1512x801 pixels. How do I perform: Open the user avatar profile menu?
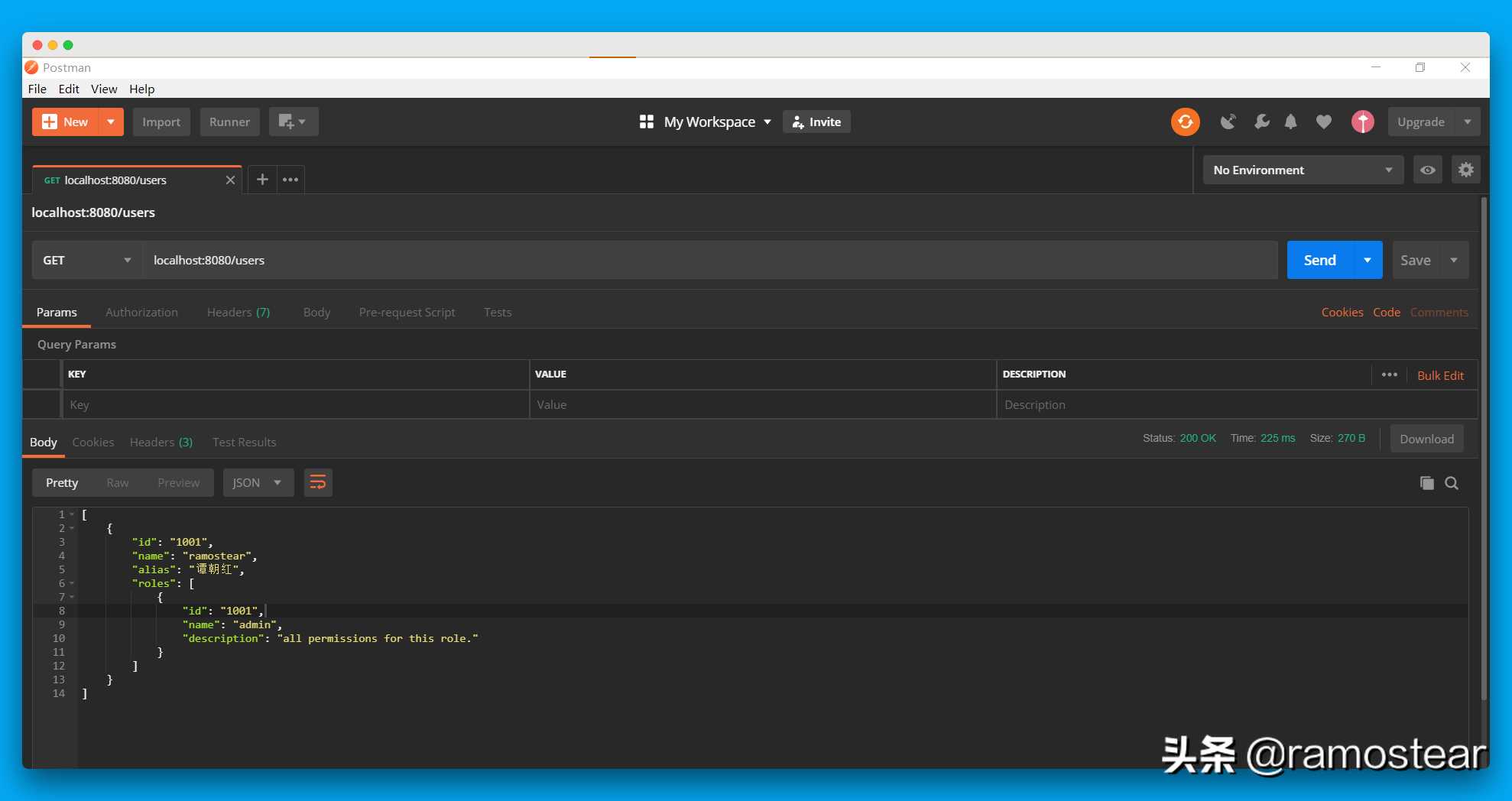click(x=1362, y=122)
